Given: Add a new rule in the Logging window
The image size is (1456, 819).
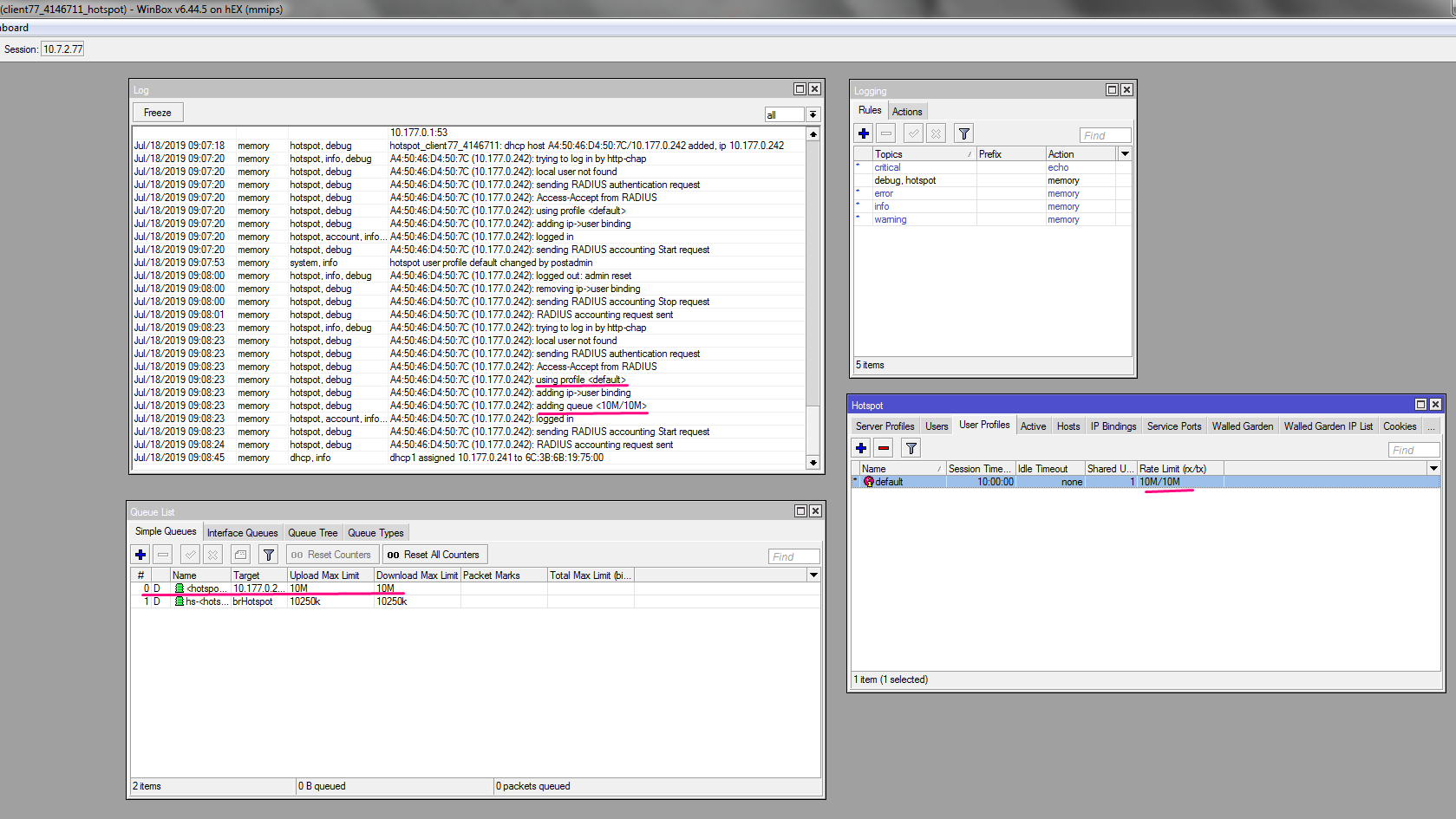Looking at the screenshot, I should click(x=864, y=133).
